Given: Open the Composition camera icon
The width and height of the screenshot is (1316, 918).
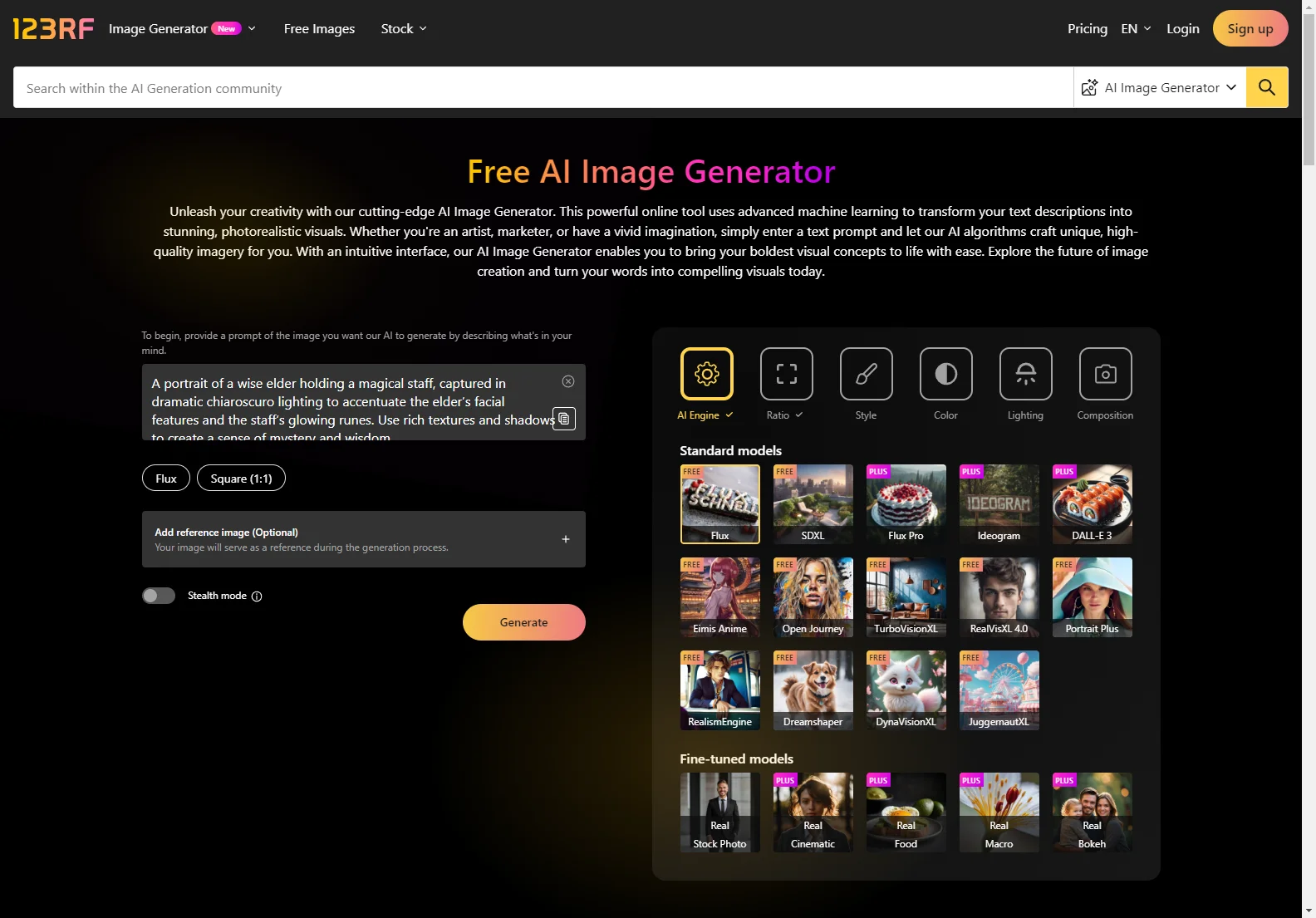Looking at the screenshot, I should click(1105, 374).
